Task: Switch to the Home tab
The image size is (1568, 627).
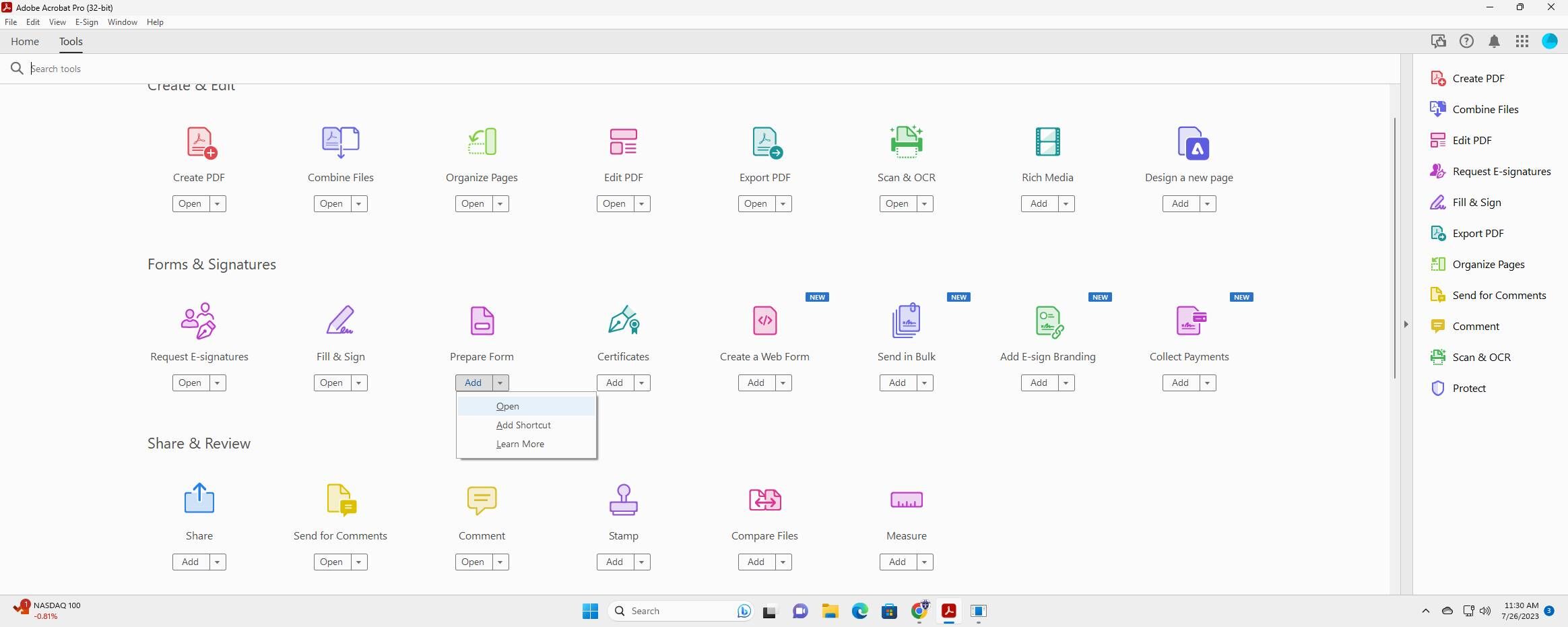Action: 25,41
